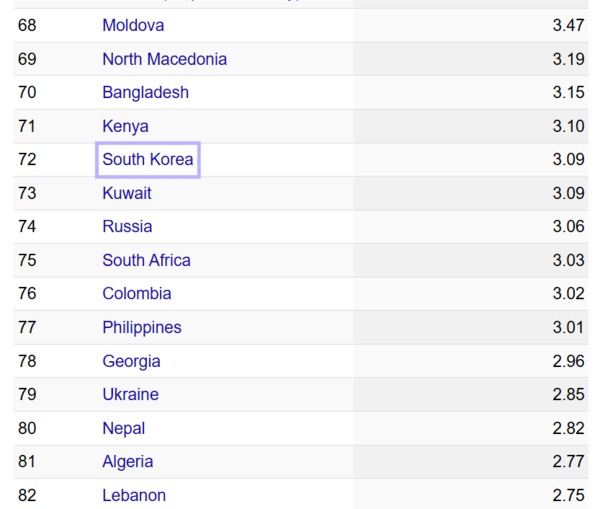Open the Kuwait country link
Viewport: 600px width, 509px height.
(127, 193)
